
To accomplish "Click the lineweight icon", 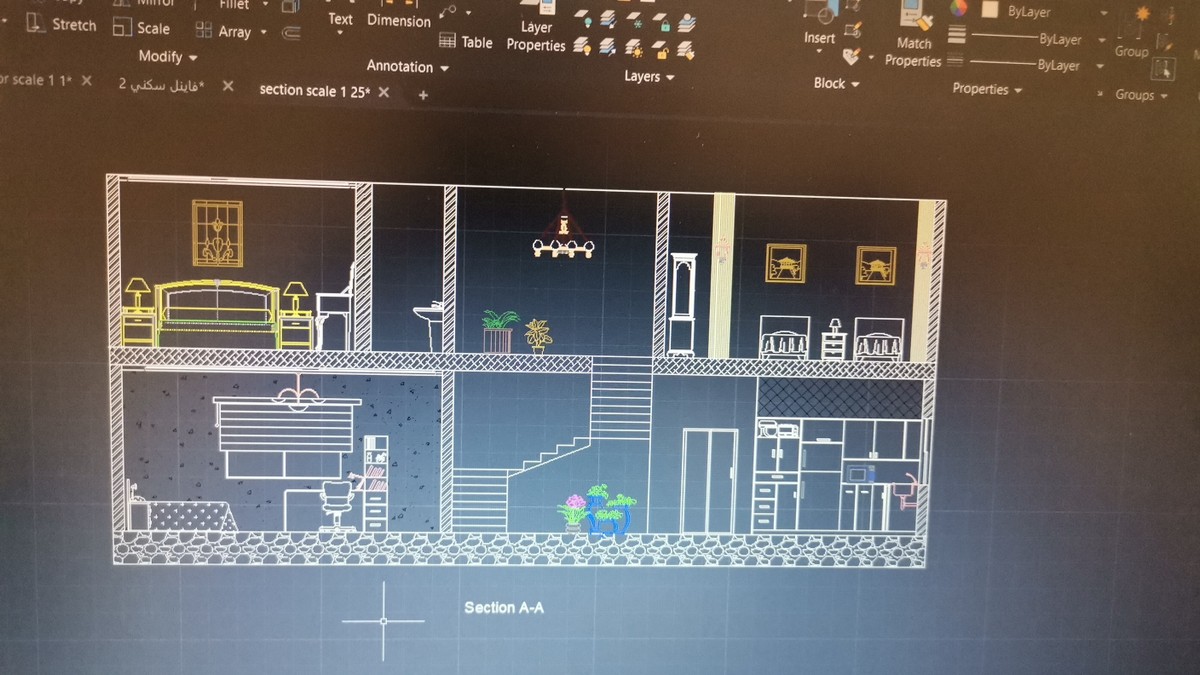I will pos(957,35).
